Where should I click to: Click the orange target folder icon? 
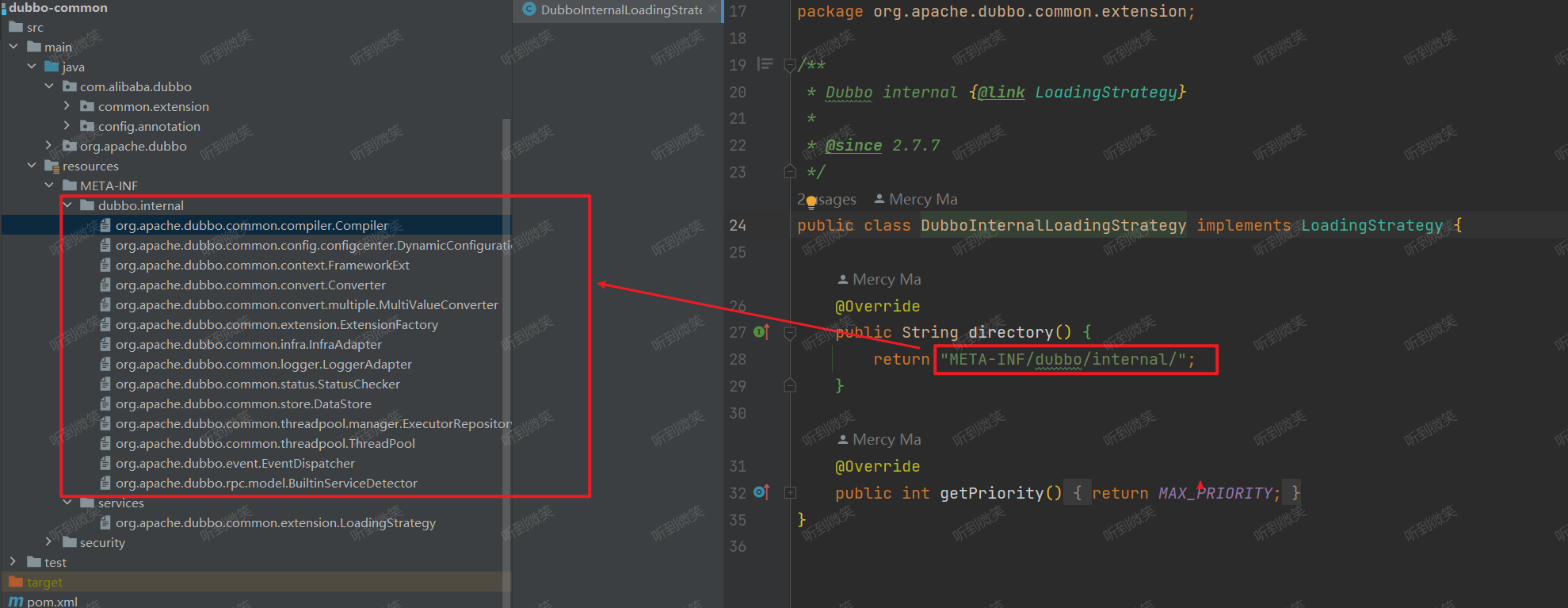pyautogui.click(x=16, y=582)
